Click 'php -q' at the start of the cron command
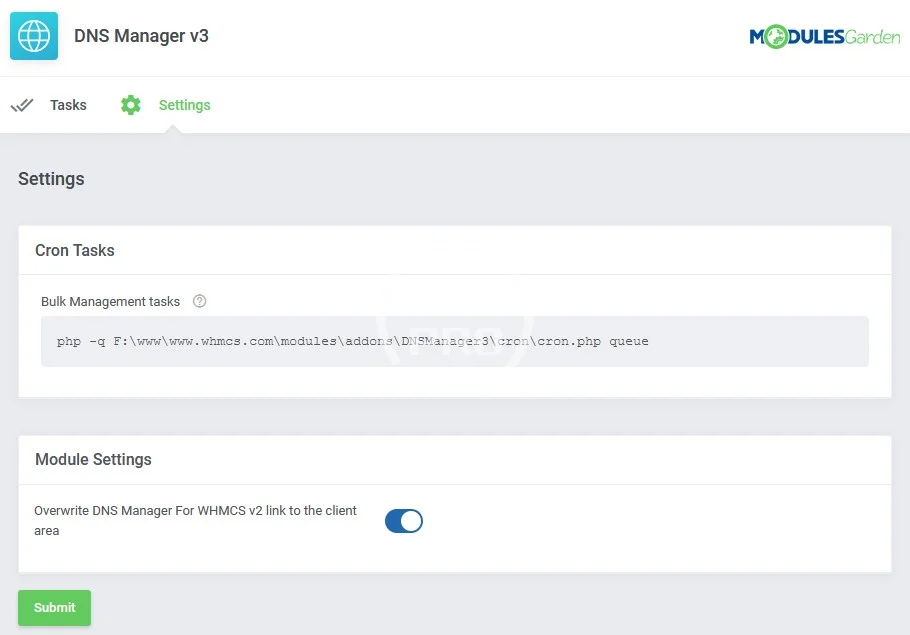Image resolution: width=910 pixels, height=635 pixels. coord(80,342)
